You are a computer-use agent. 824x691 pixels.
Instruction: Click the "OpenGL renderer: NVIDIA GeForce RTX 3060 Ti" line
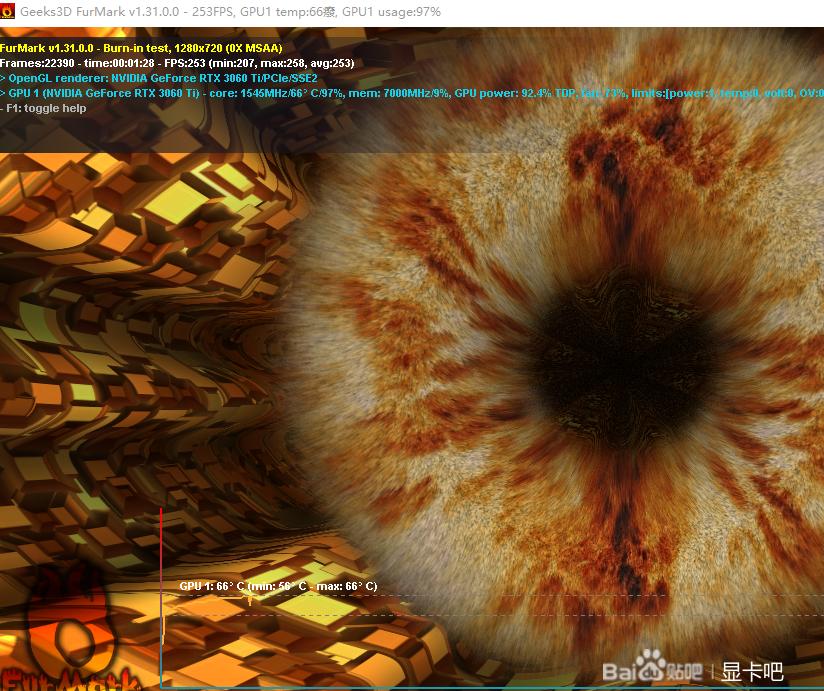[x=159, y=78]
